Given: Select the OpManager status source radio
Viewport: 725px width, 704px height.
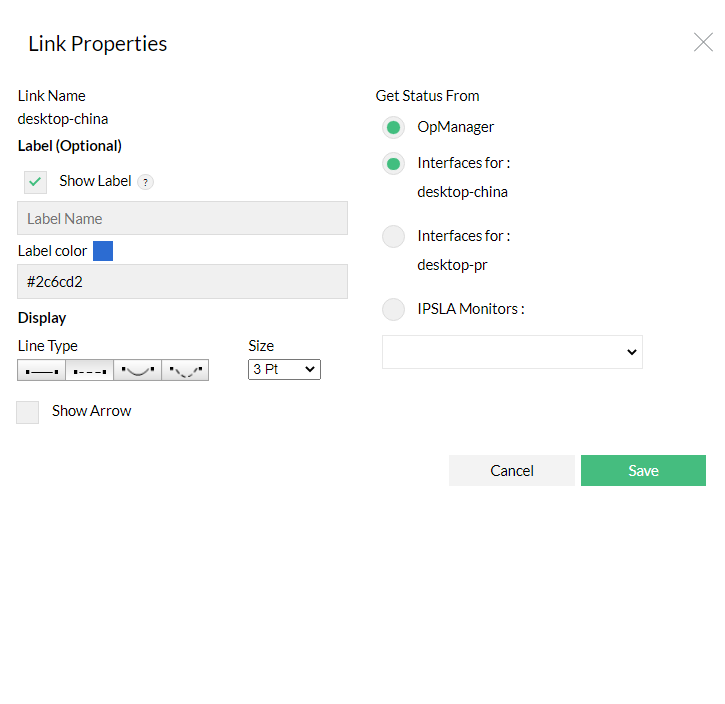Looking at the screenshot, I should [394, 127].
